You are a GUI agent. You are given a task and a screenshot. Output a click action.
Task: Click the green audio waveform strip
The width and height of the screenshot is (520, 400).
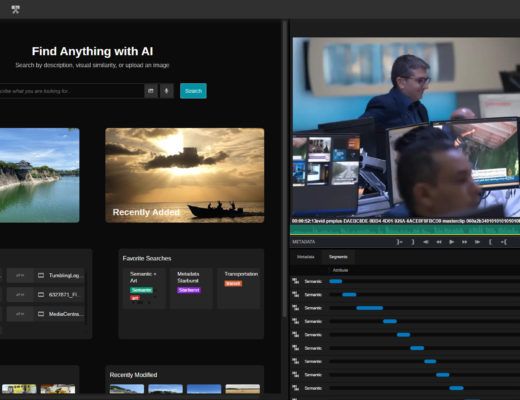click(405, 230)
